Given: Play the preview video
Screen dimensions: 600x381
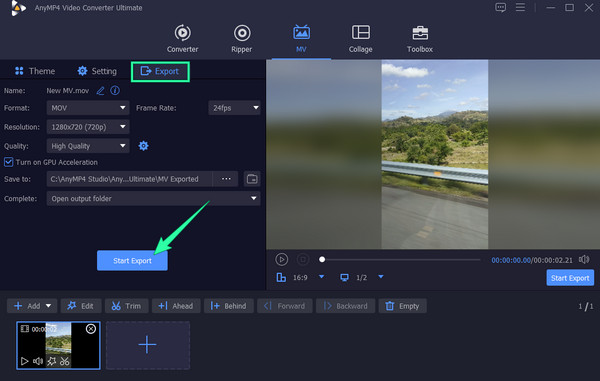Looking at the screenshot, I should point(282,259).
